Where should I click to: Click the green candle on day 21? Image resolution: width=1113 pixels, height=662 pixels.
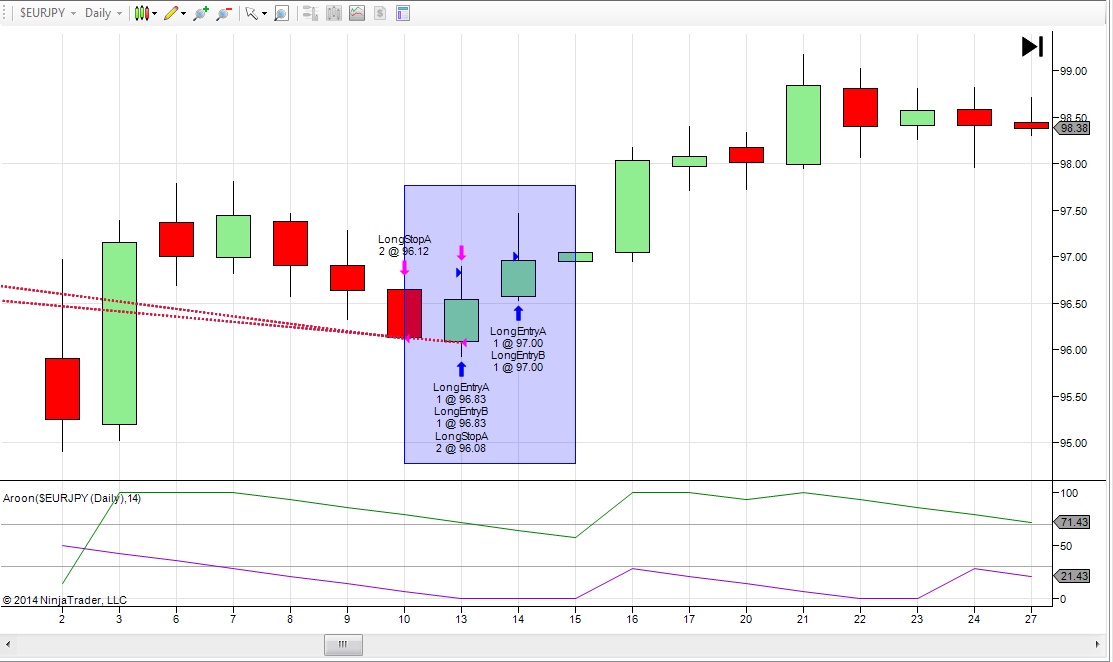(804, 125)
